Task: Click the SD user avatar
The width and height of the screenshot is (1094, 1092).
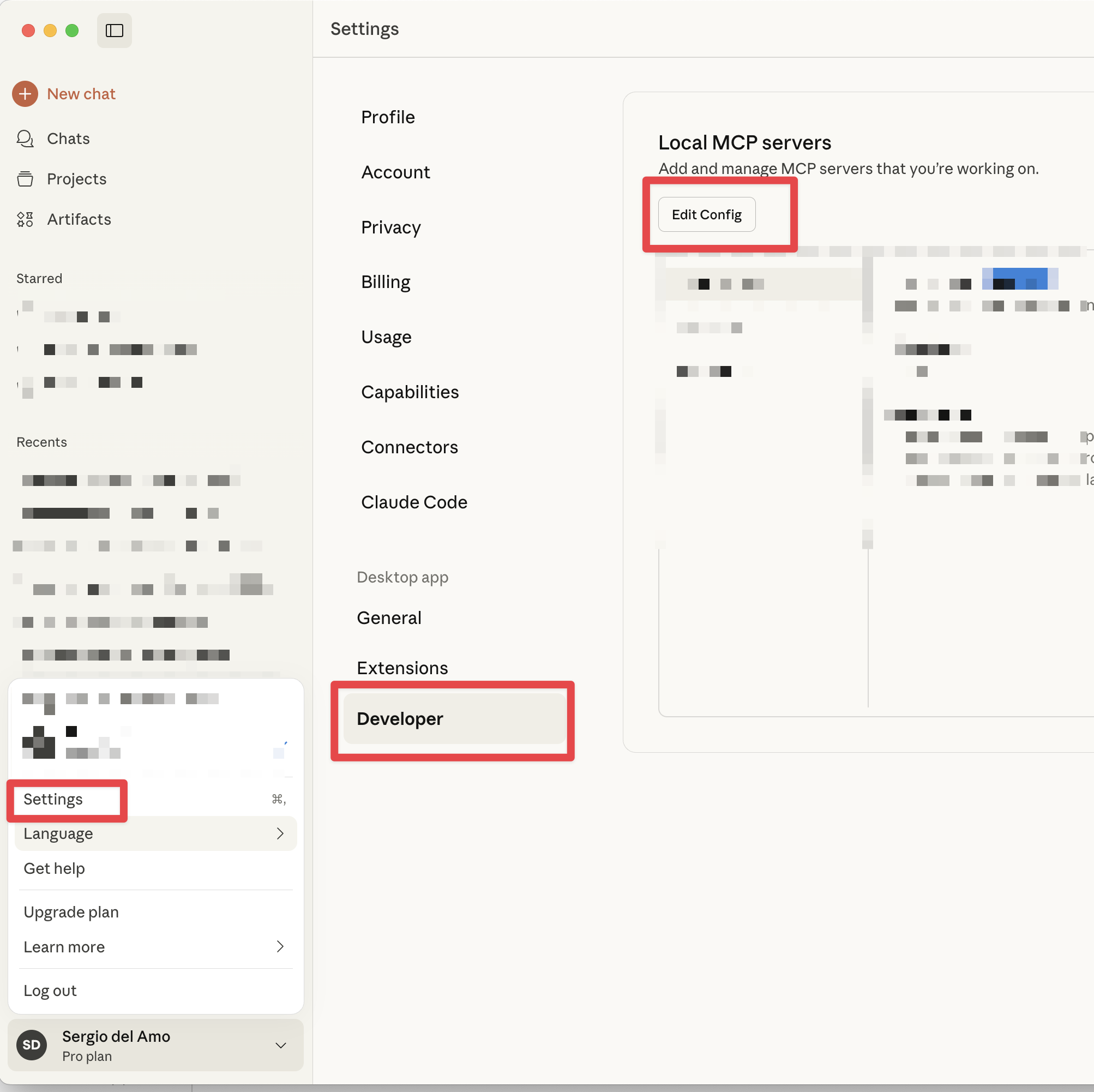Action: point(32,1045)
